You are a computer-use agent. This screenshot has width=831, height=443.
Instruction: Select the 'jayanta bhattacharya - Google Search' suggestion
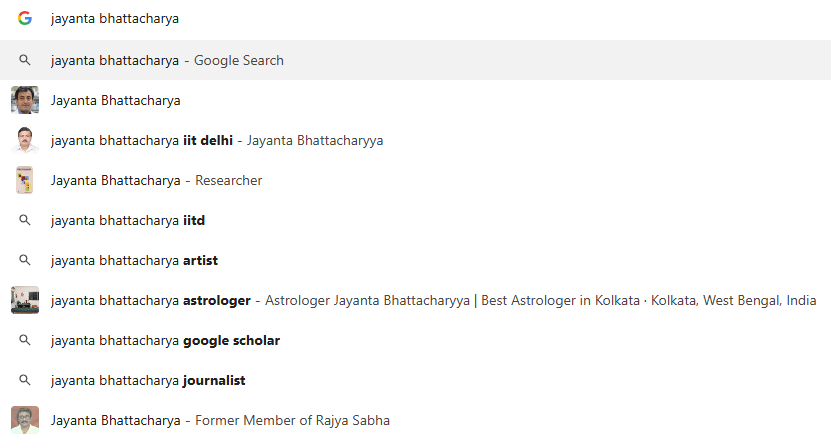click(167, 60)
